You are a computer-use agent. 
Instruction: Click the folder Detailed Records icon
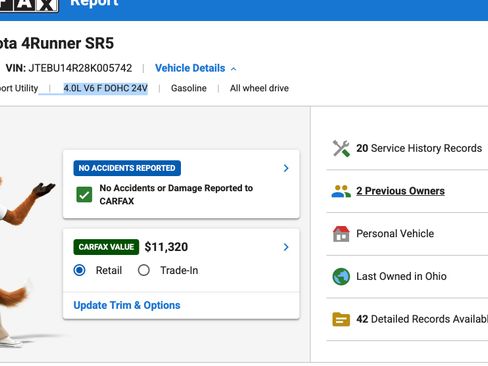pos(341,319)
